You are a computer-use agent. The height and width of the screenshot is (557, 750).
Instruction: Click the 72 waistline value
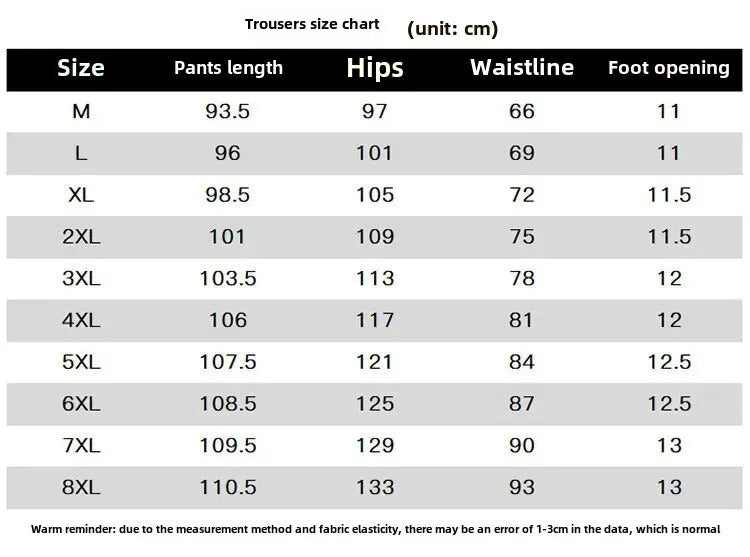(x=522, y=195)
